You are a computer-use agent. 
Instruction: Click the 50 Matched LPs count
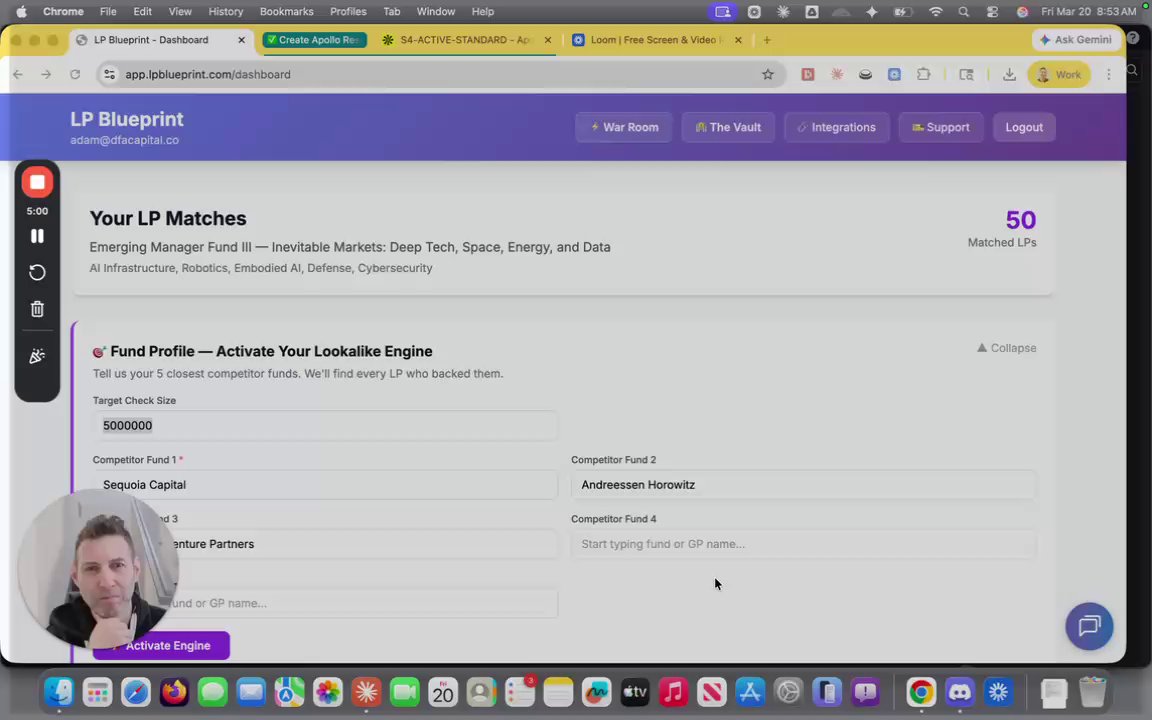coord(1020,220)
